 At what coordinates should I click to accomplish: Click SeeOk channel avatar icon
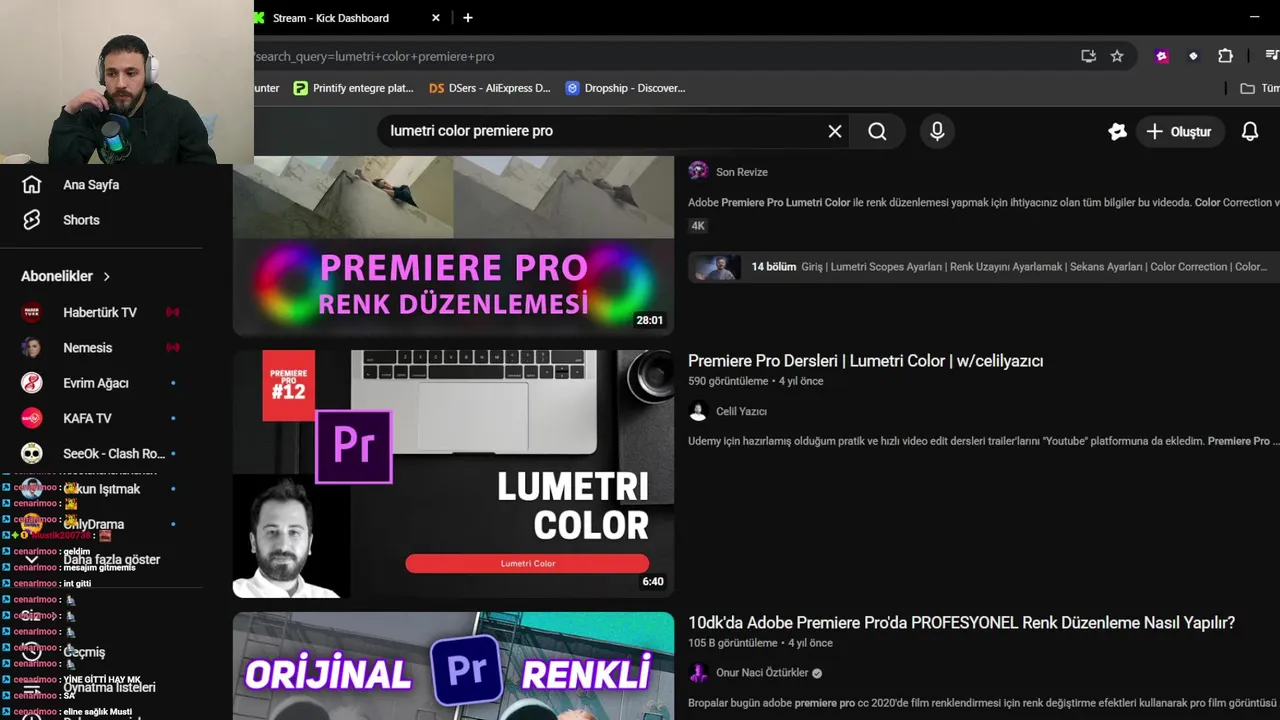coord(32,454)
